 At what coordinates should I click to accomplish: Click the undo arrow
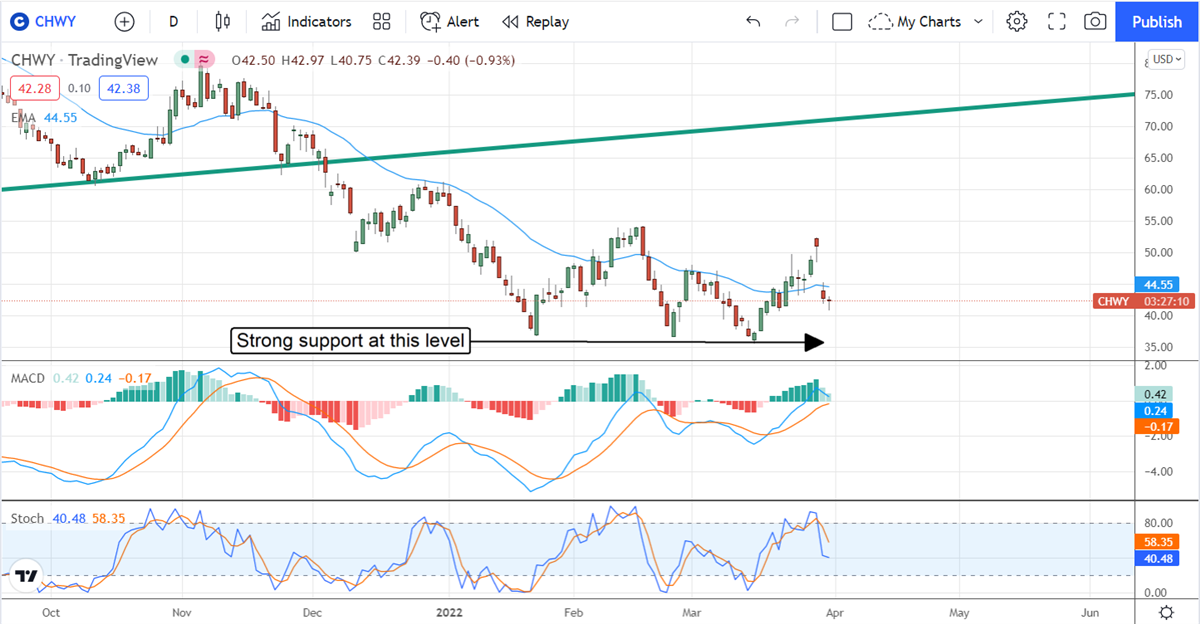[x=753, y=21]
